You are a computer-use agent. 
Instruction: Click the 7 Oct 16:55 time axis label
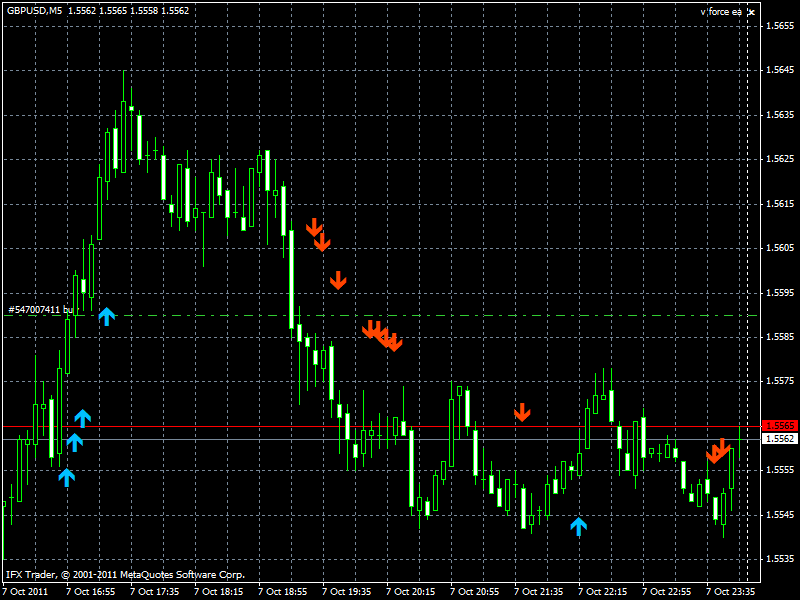pos(90,591)
